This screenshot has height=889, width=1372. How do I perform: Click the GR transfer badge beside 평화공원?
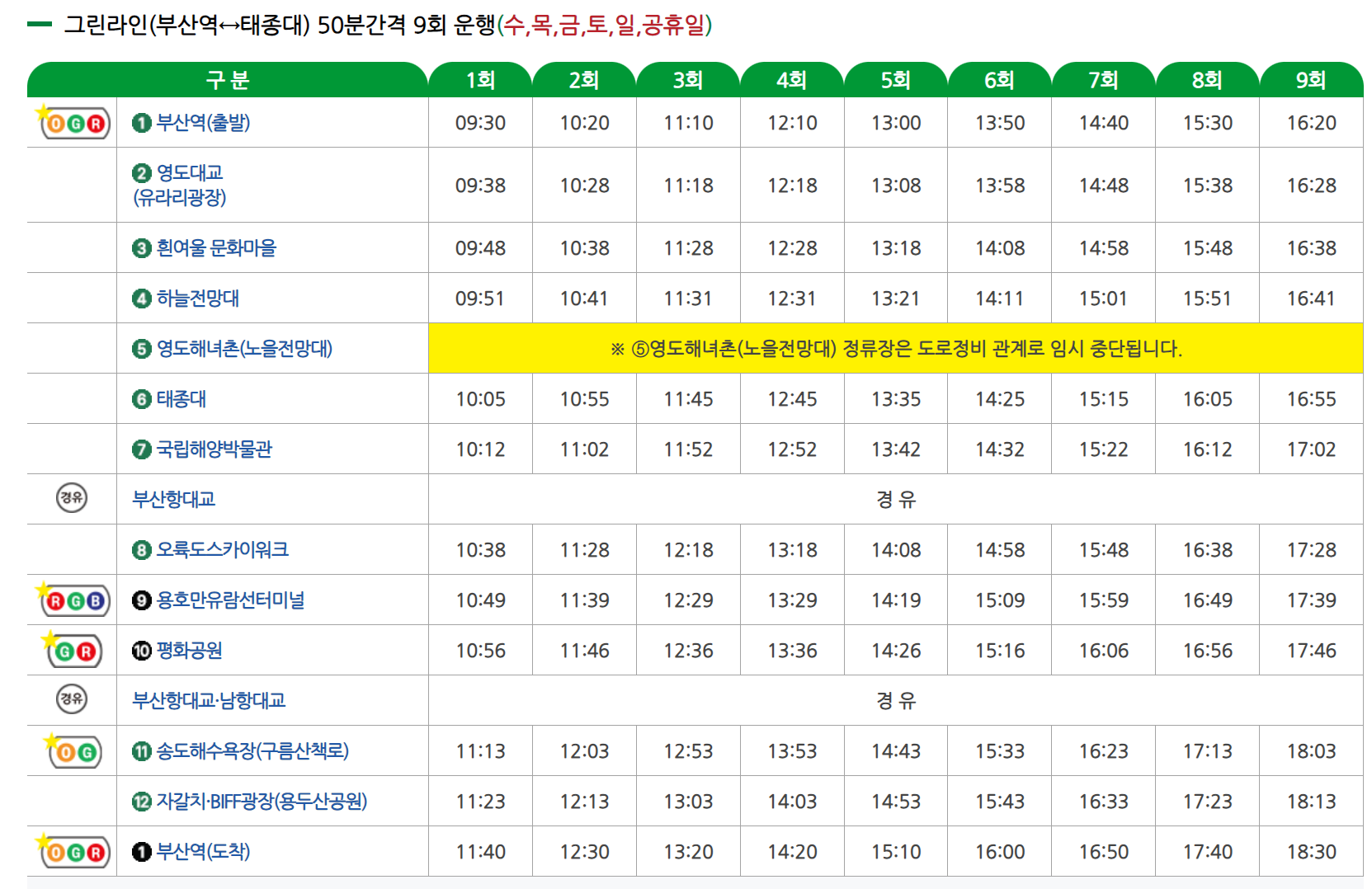pyautogui.click(x=73, y=650)
